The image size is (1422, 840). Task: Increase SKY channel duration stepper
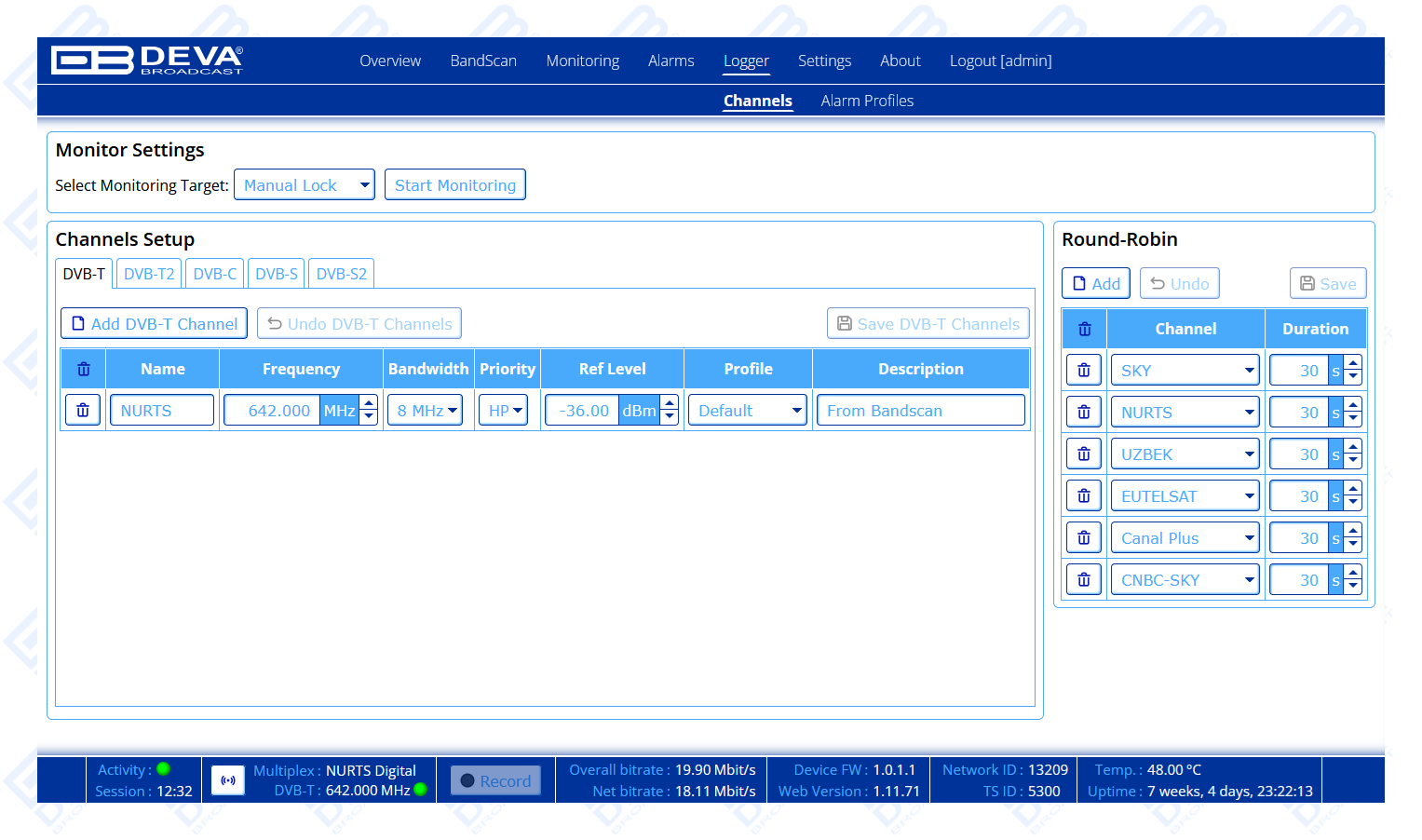[x=1353, y=363]
